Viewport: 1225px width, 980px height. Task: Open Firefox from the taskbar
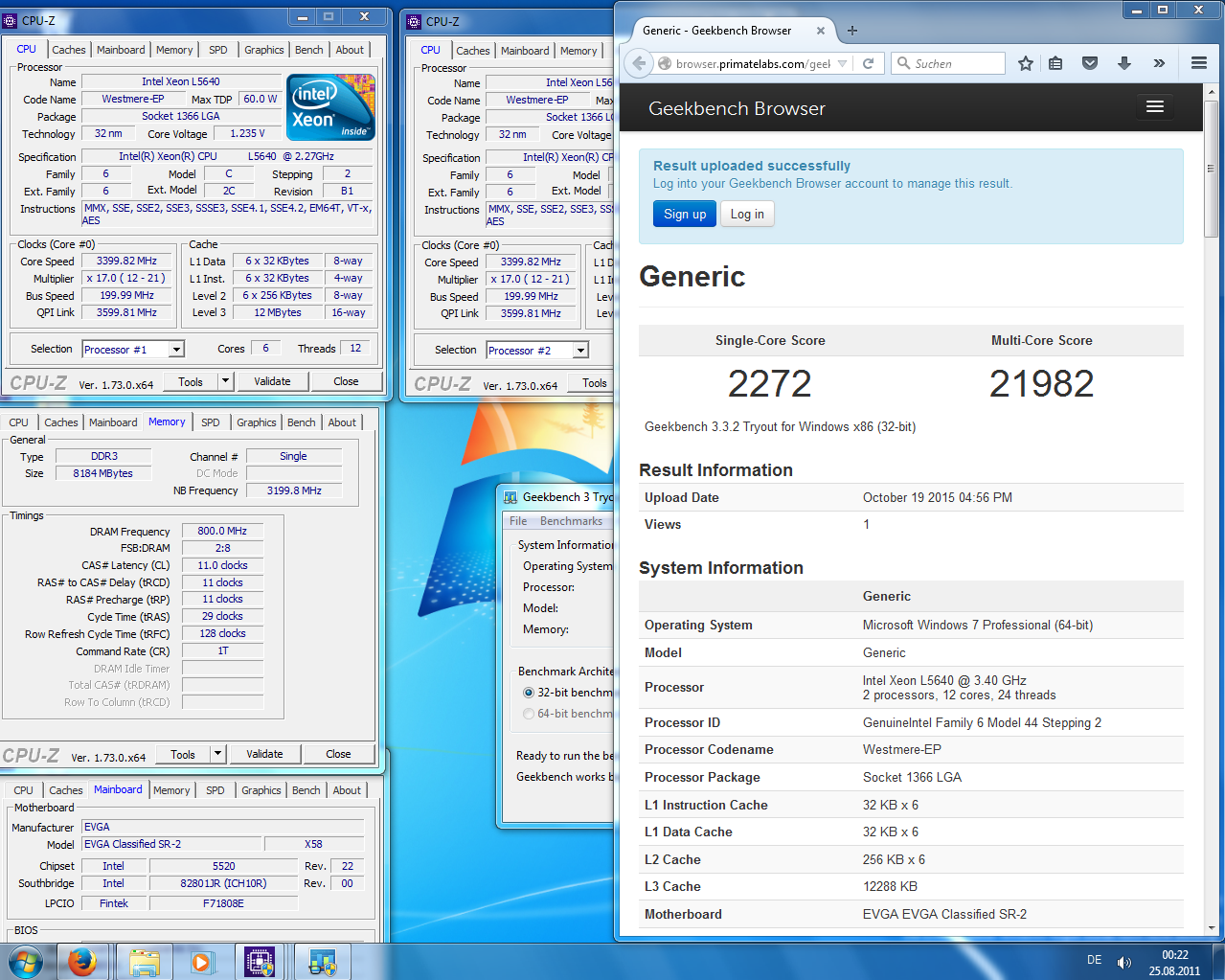click(82, 961)
